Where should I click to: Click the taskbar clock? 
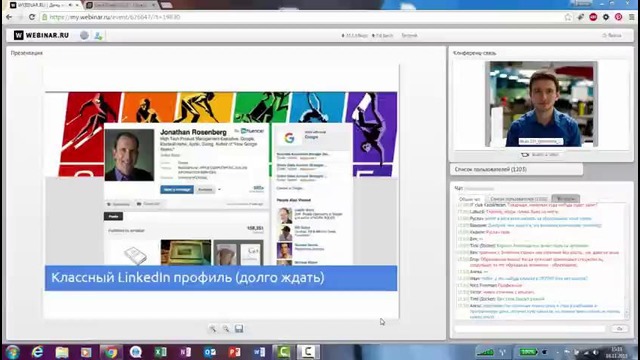tap(617, 352)
